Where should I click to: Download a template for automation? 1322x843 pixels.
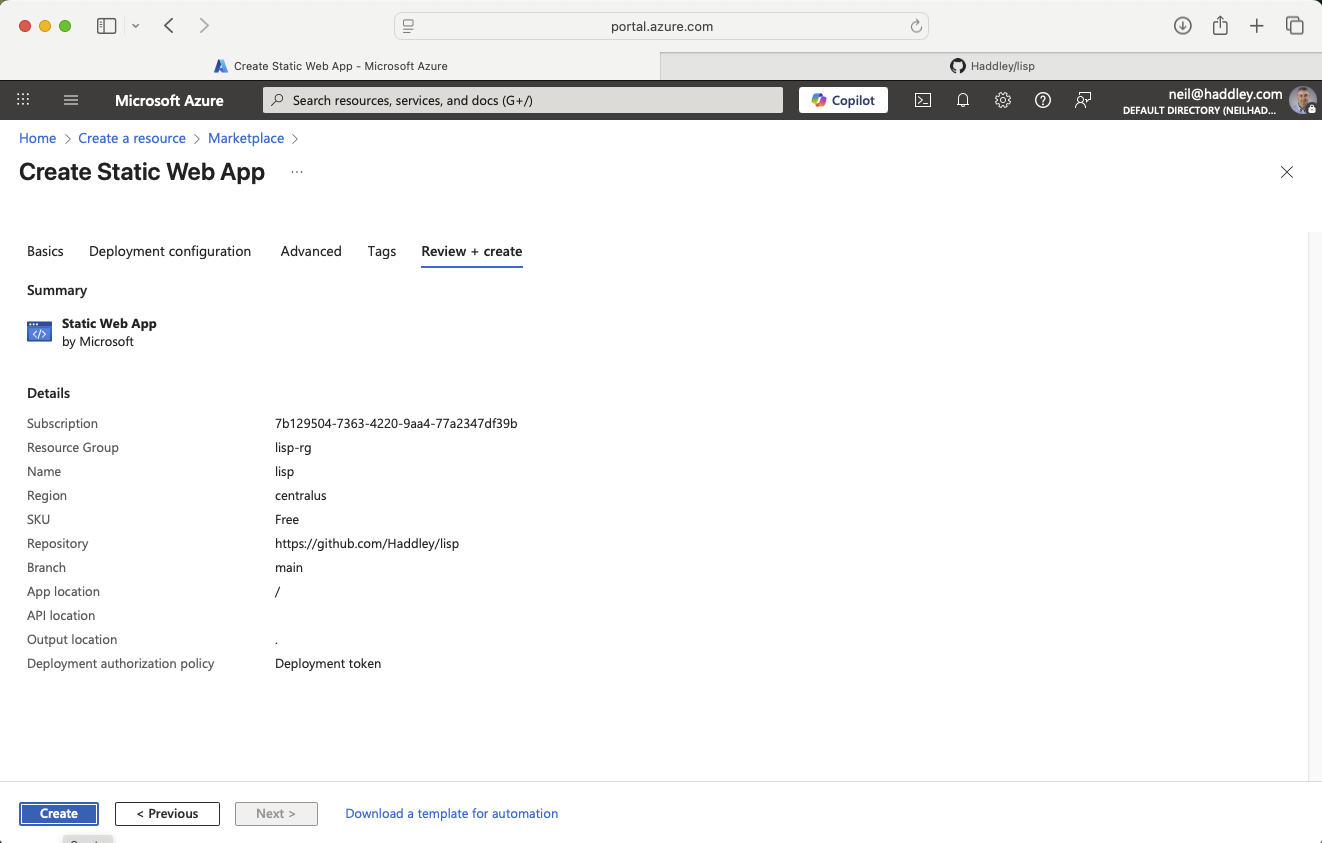click(452, 814)
